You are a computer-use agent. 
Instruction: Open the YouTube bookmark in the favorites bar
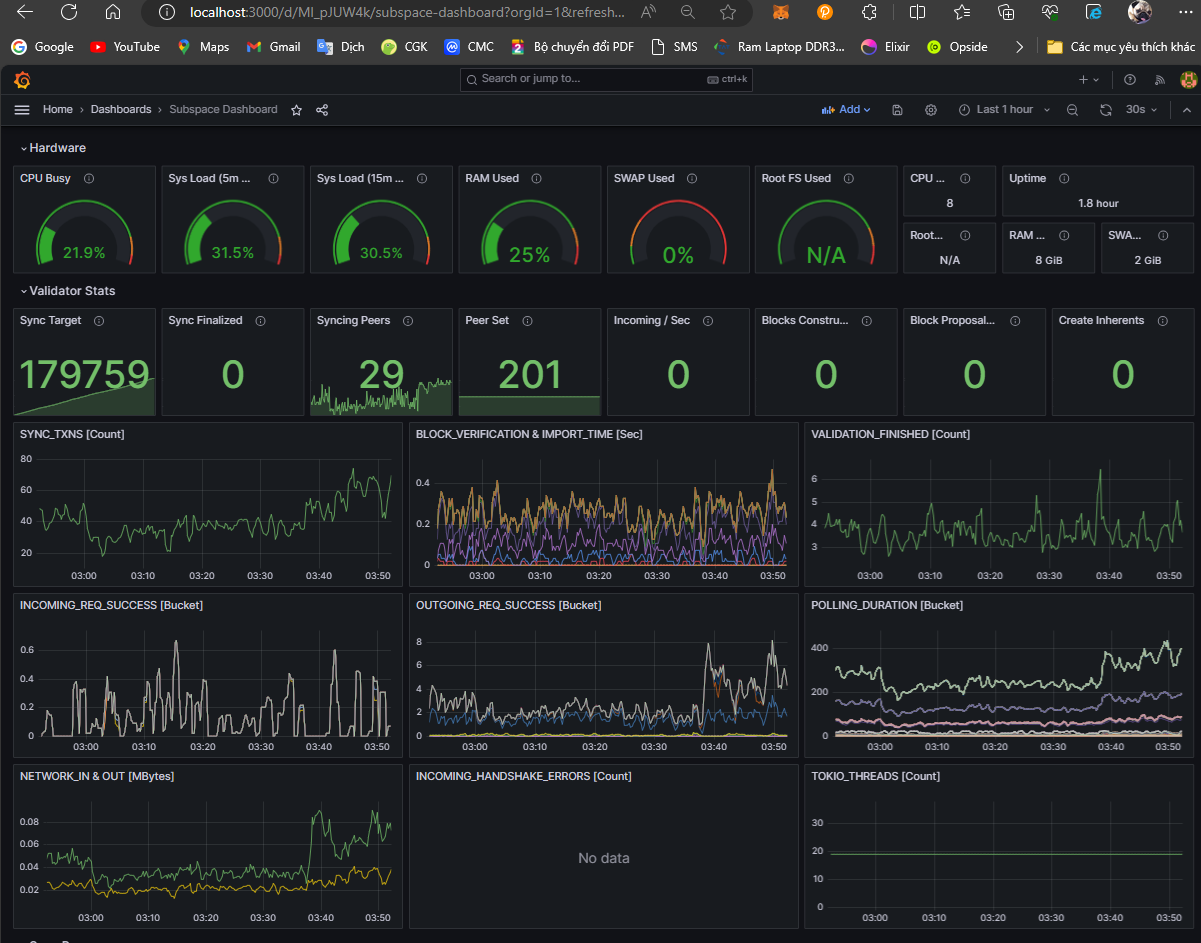coord(123,46)
